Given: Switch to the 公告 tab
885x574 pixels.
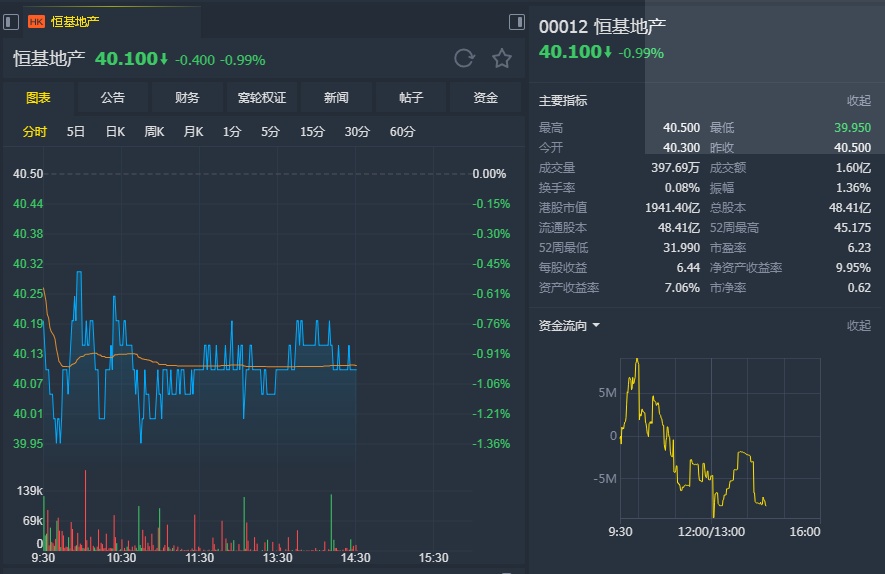Looking at the screenshot, I should coord(113,98).
